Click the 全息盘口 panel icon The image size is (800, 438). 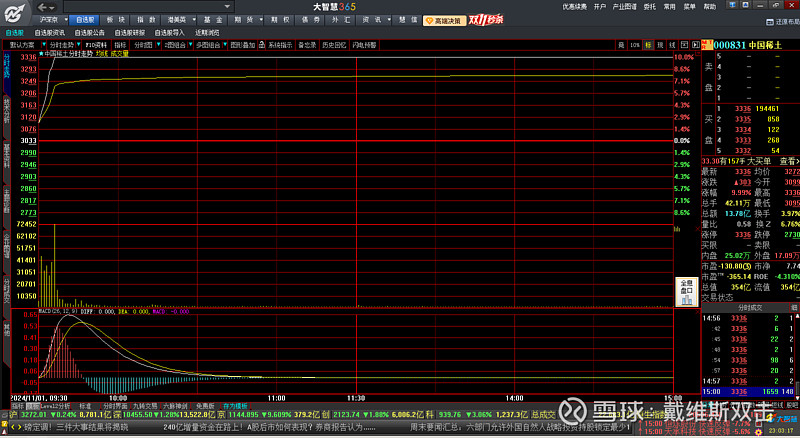point(687,293)
